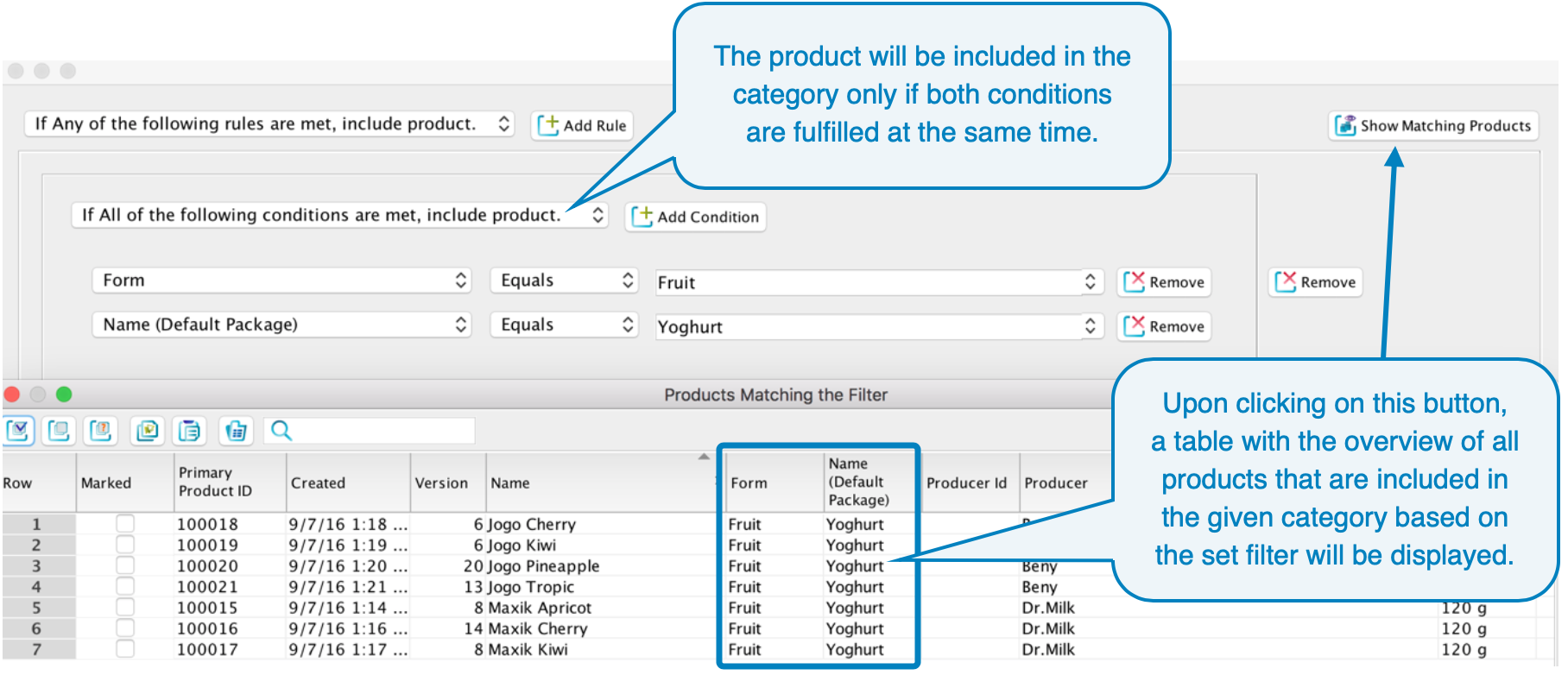Viewport: 1568px width, 675px height.
Task: Mark the Maxik Apricot row checkbox
Action: 125,607
